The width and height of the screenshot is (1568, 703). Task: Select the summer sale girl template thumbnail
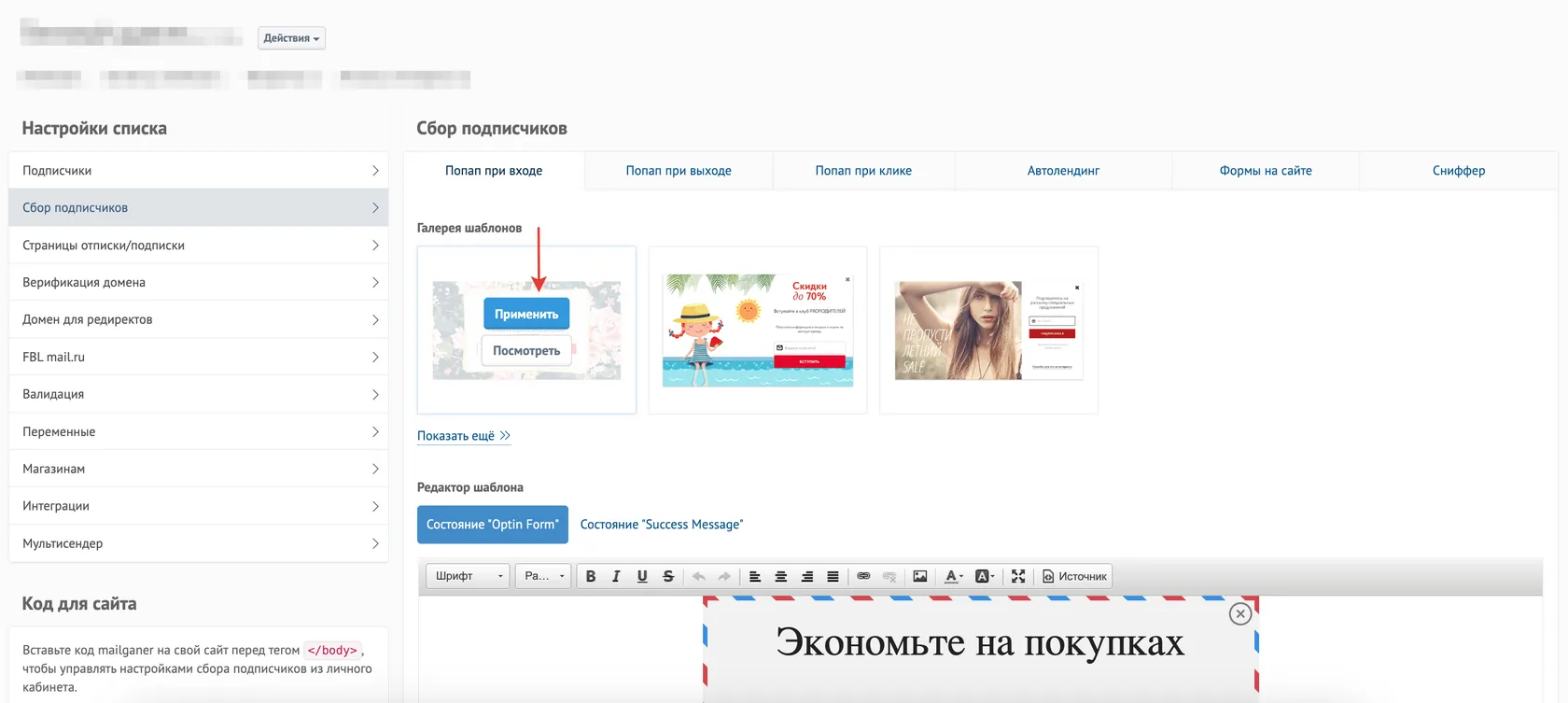point(988,330)
